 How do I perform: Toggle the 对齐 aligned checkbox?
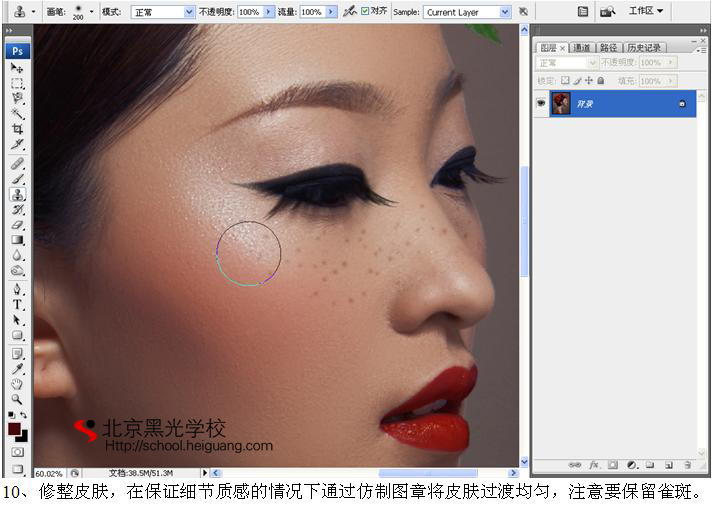tap(365, 11)
